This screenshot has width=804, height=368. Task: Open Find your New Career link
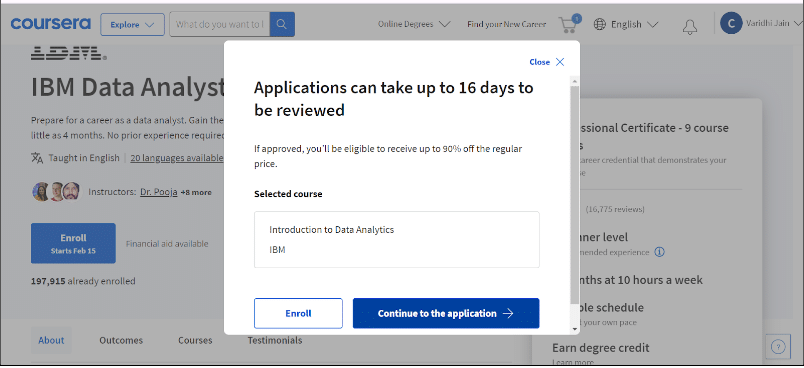(507, 24)
